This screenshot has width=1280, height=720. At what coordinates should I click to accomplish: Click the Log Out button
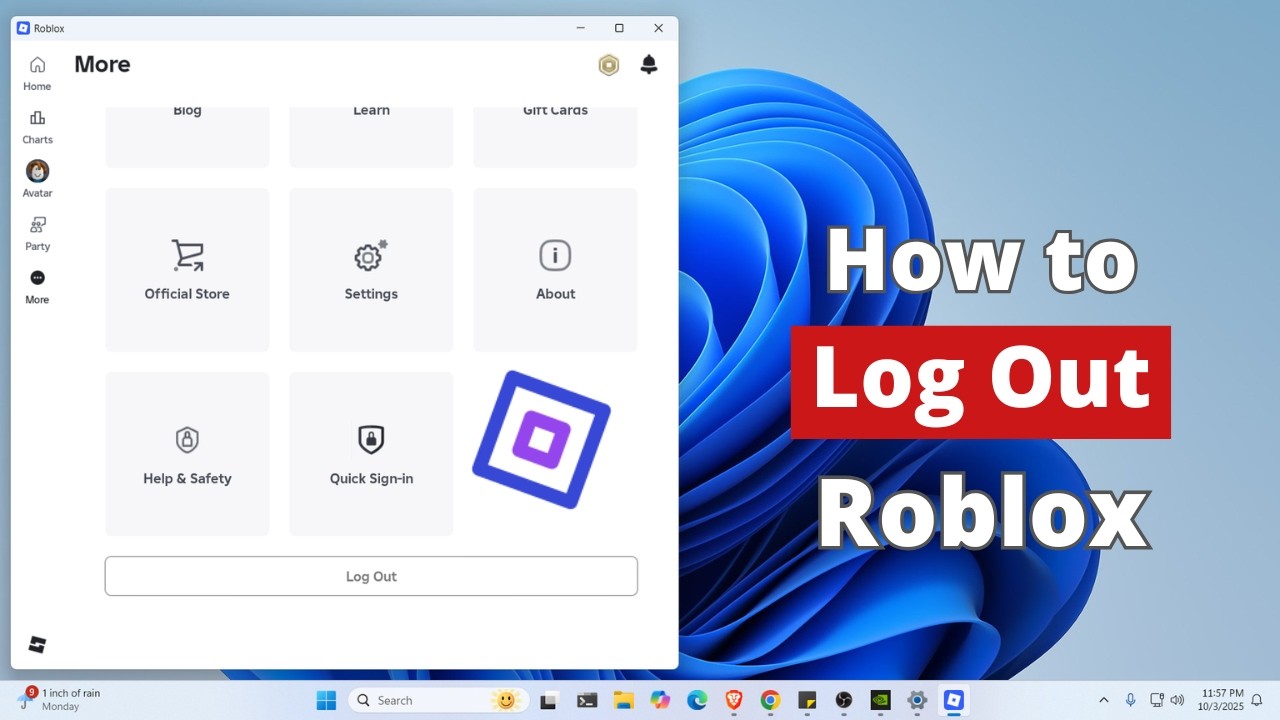[371, 576]
